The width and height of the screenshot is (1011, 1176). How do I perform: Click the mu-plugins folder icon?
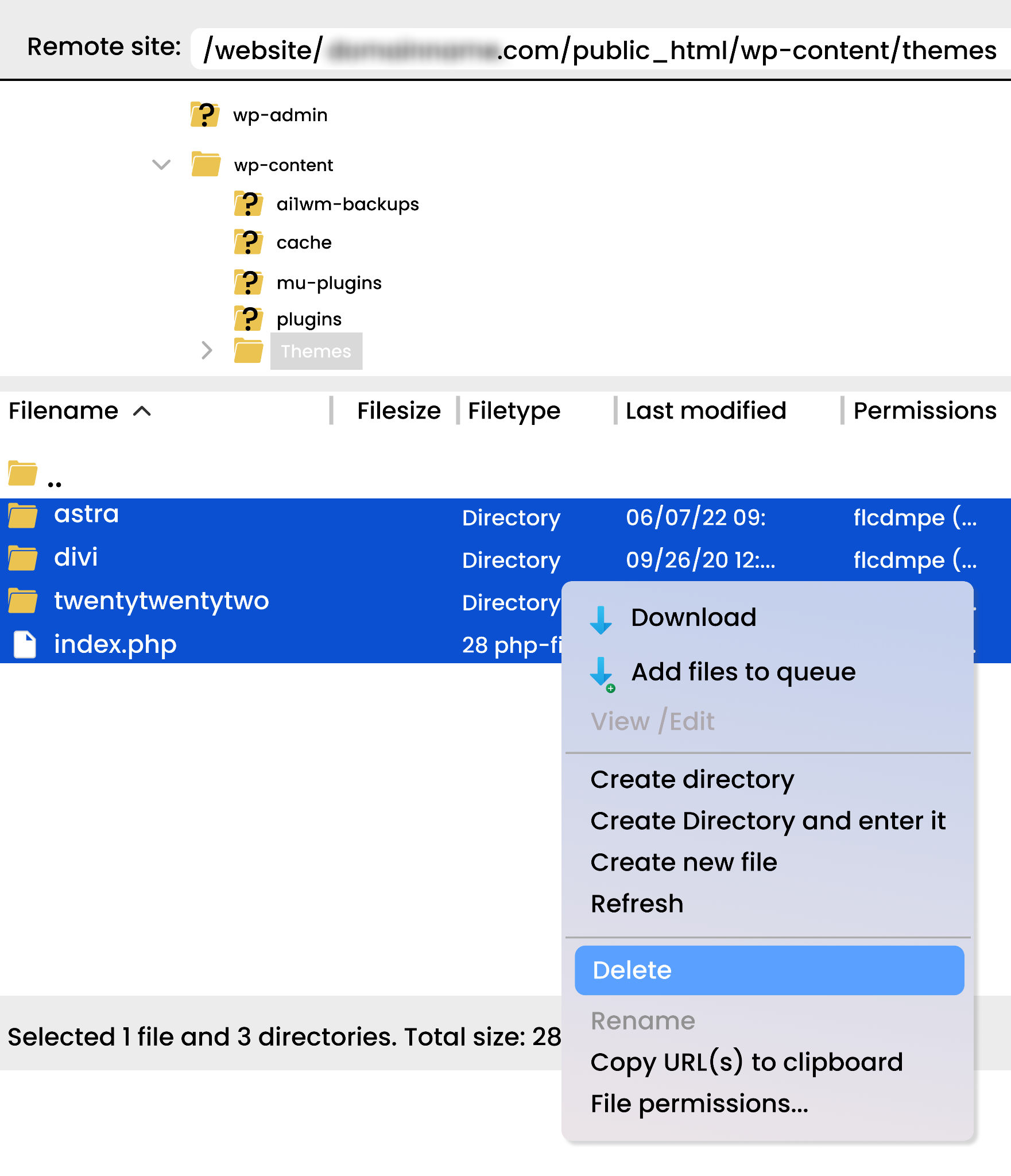coord(249,283)
